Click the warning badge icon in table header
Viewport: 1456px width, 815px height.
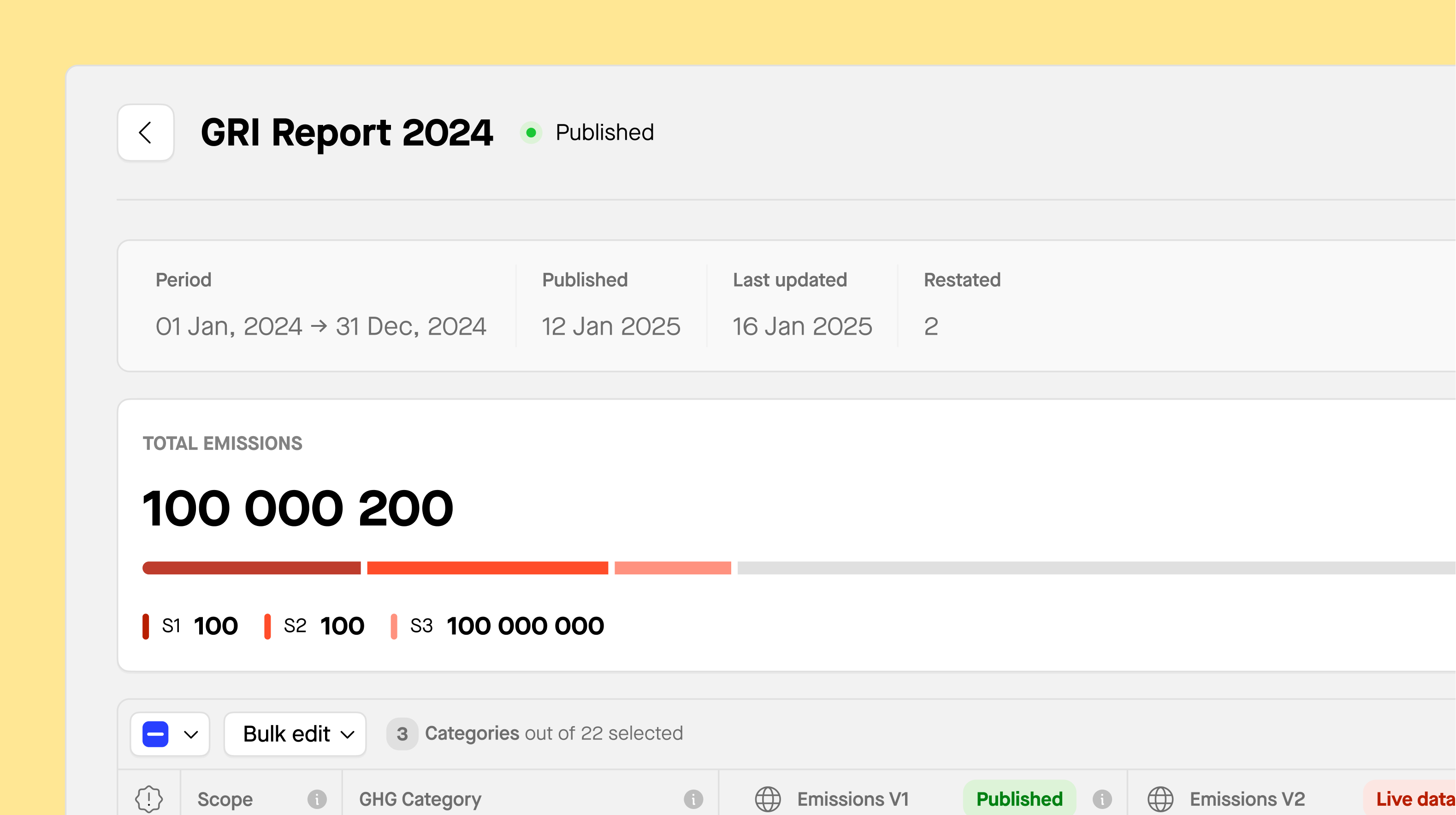(148, 798)
